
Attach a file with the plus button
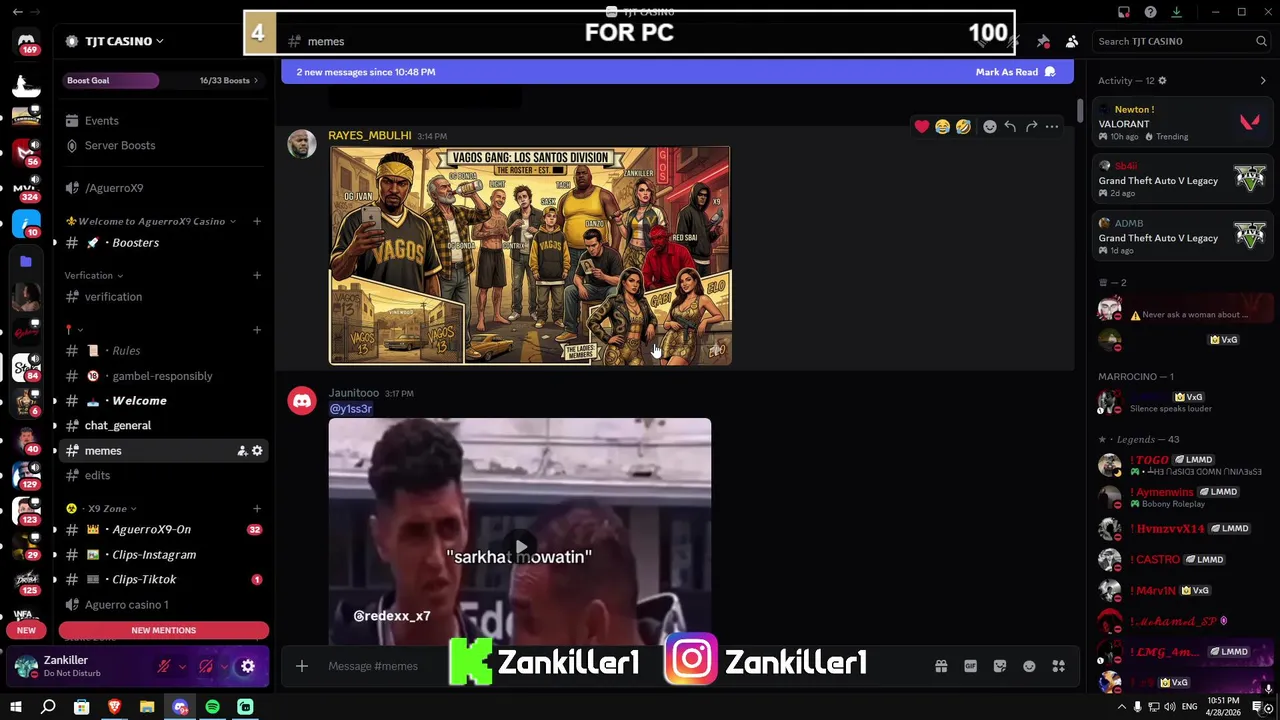click(301, 666)
